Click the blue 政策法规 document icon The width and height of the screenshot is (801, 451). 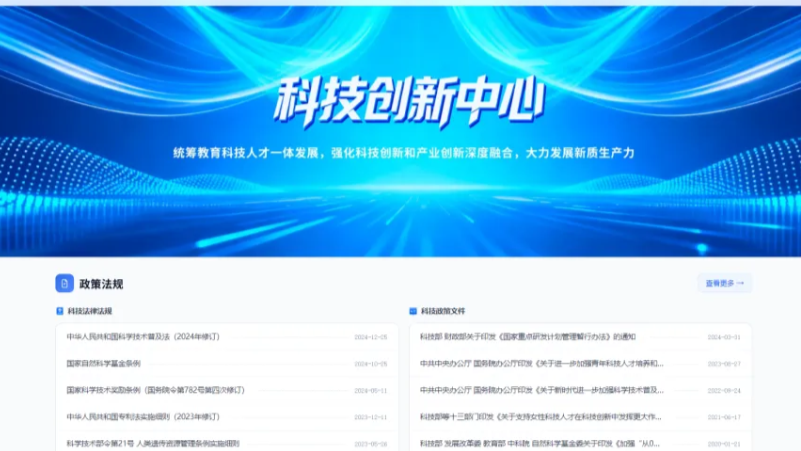coord(64,284)
